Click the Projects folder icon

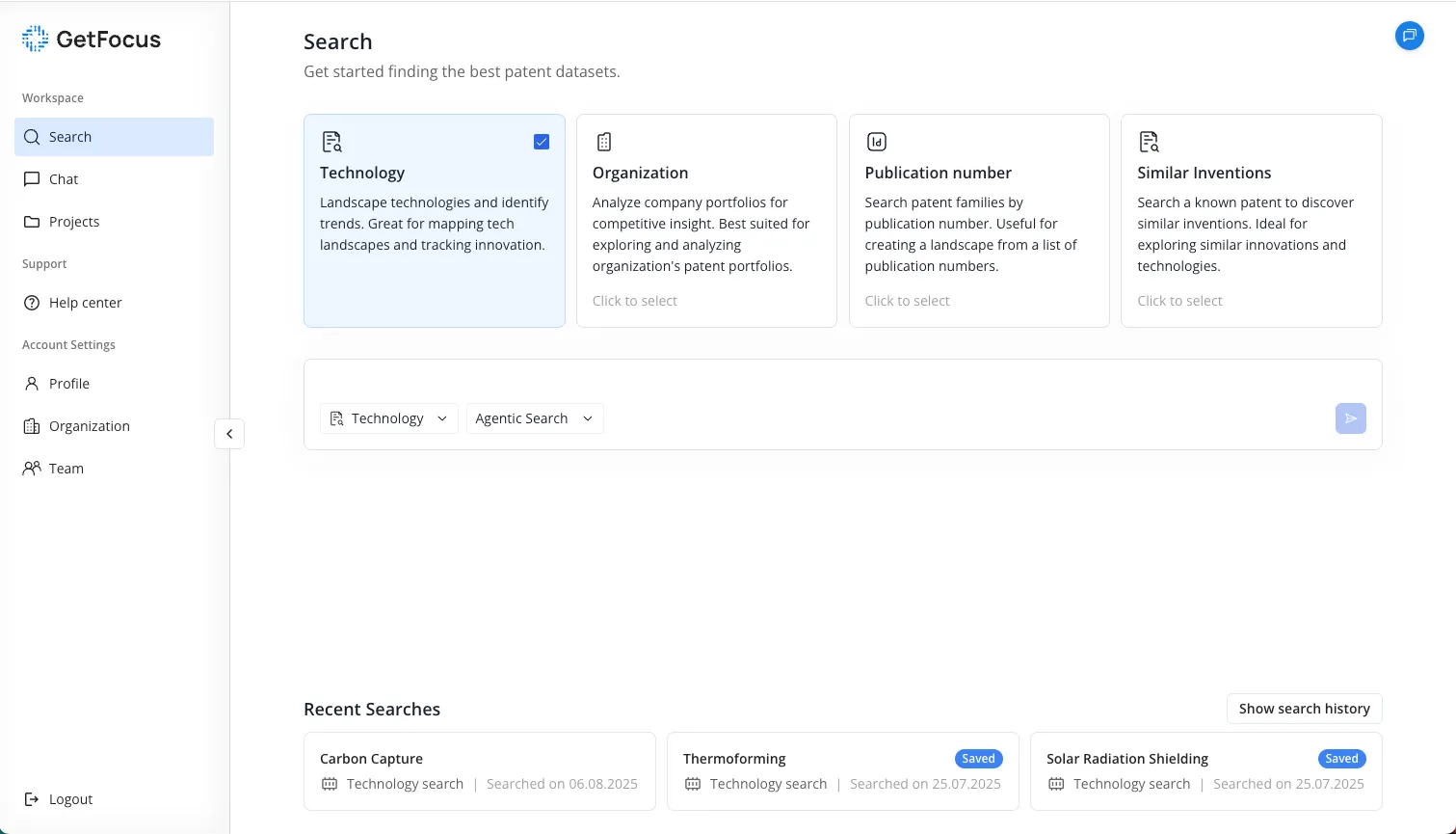click(32, 222)
